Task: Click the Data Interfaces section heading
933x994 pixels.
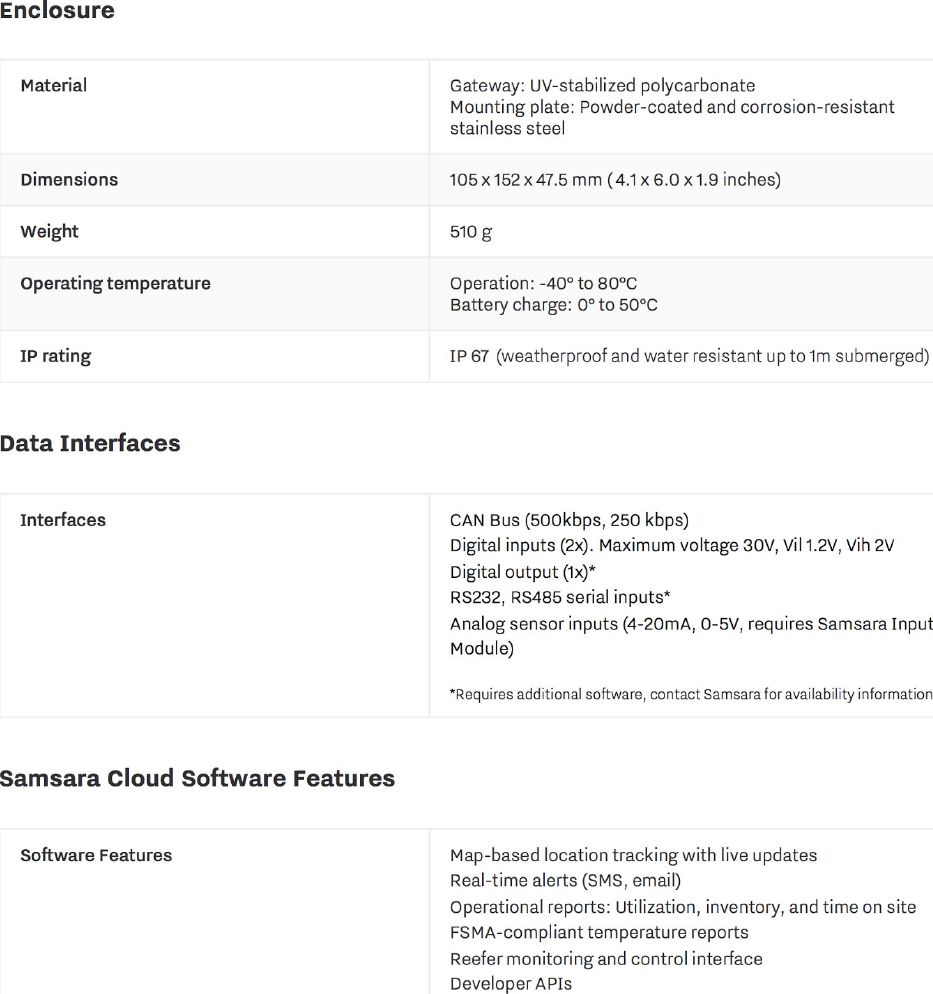Action: [x=90, y=444]
